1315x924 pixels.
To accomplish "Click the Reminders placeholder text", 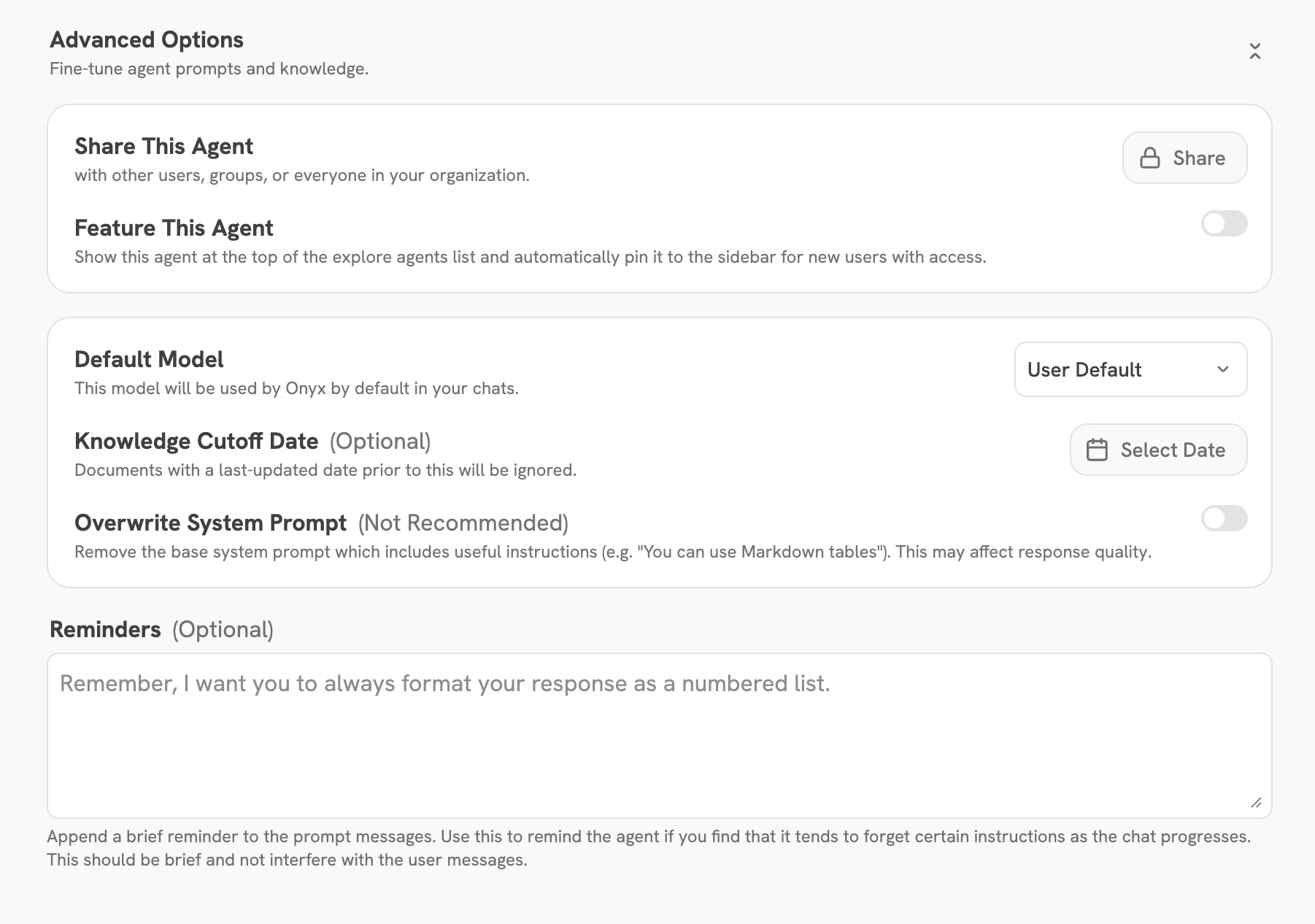I will [446, 683].
